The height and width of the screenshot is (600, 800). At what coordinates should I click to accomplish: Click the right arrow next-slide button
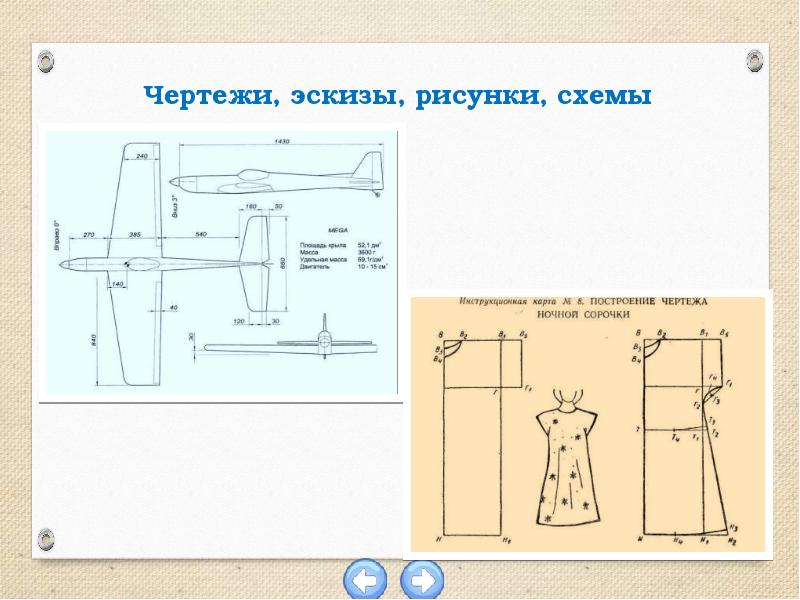(422, 580)
